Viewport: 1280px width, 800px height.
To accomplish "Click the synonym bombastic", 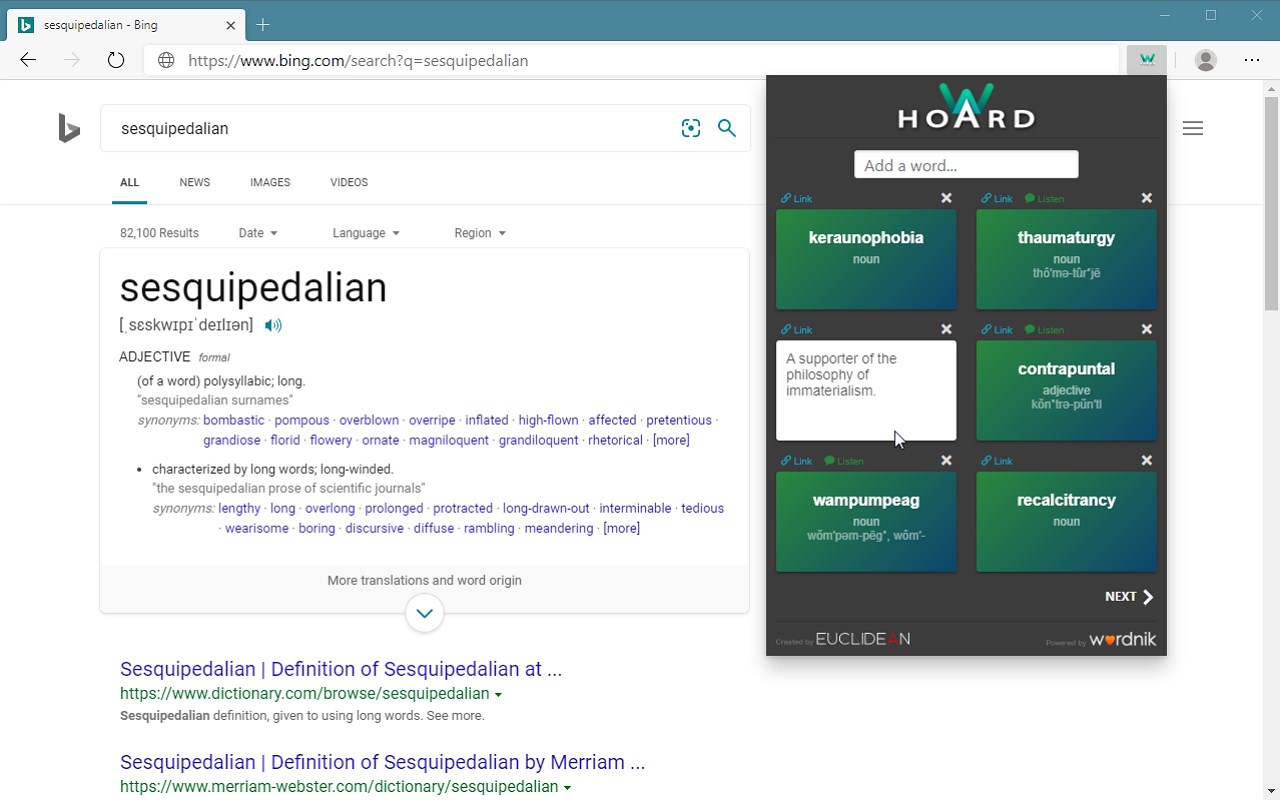I will click(x=234, y=420).
